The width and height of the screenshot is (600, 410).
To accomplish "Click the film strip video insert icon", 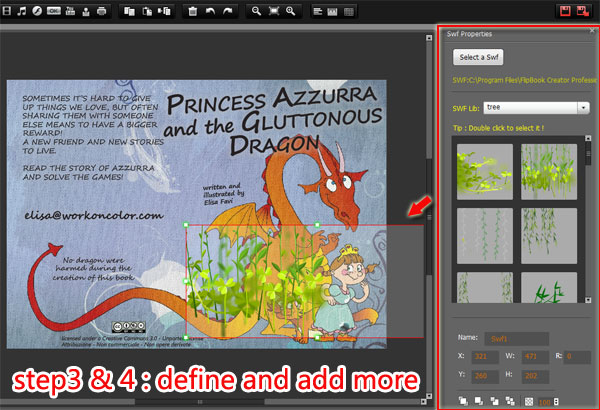I will pos(6,11).
